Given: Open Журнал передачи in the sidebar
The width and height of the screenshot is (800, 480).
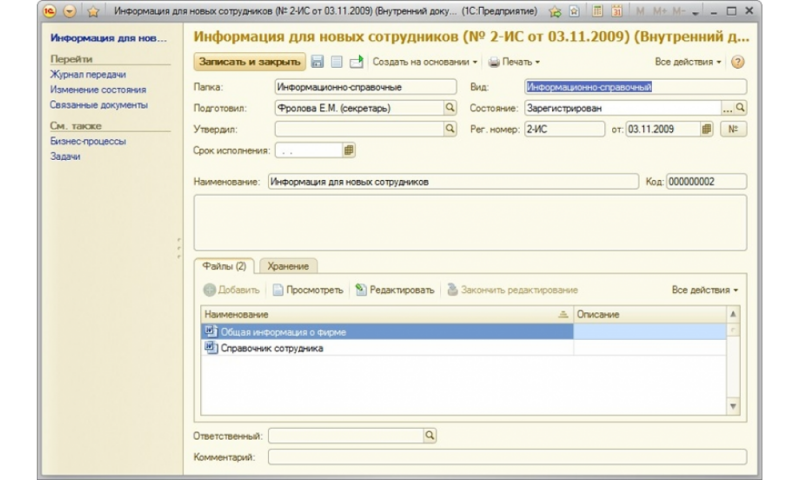Looking at the screenshot, I should 88,75.
